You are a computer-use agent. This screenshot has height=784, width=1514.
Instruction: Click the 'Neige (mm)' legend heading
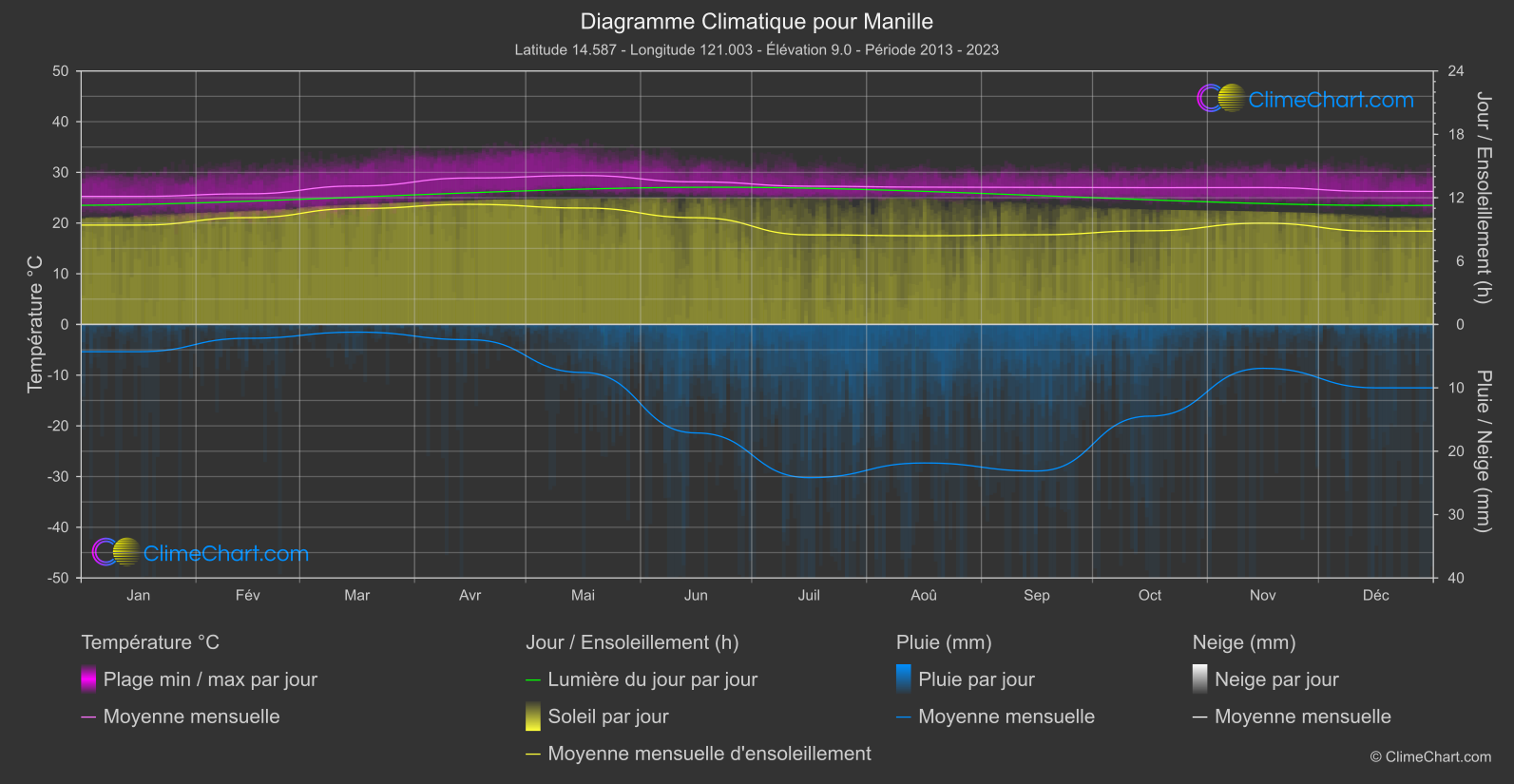click(x=1244, y=642)
